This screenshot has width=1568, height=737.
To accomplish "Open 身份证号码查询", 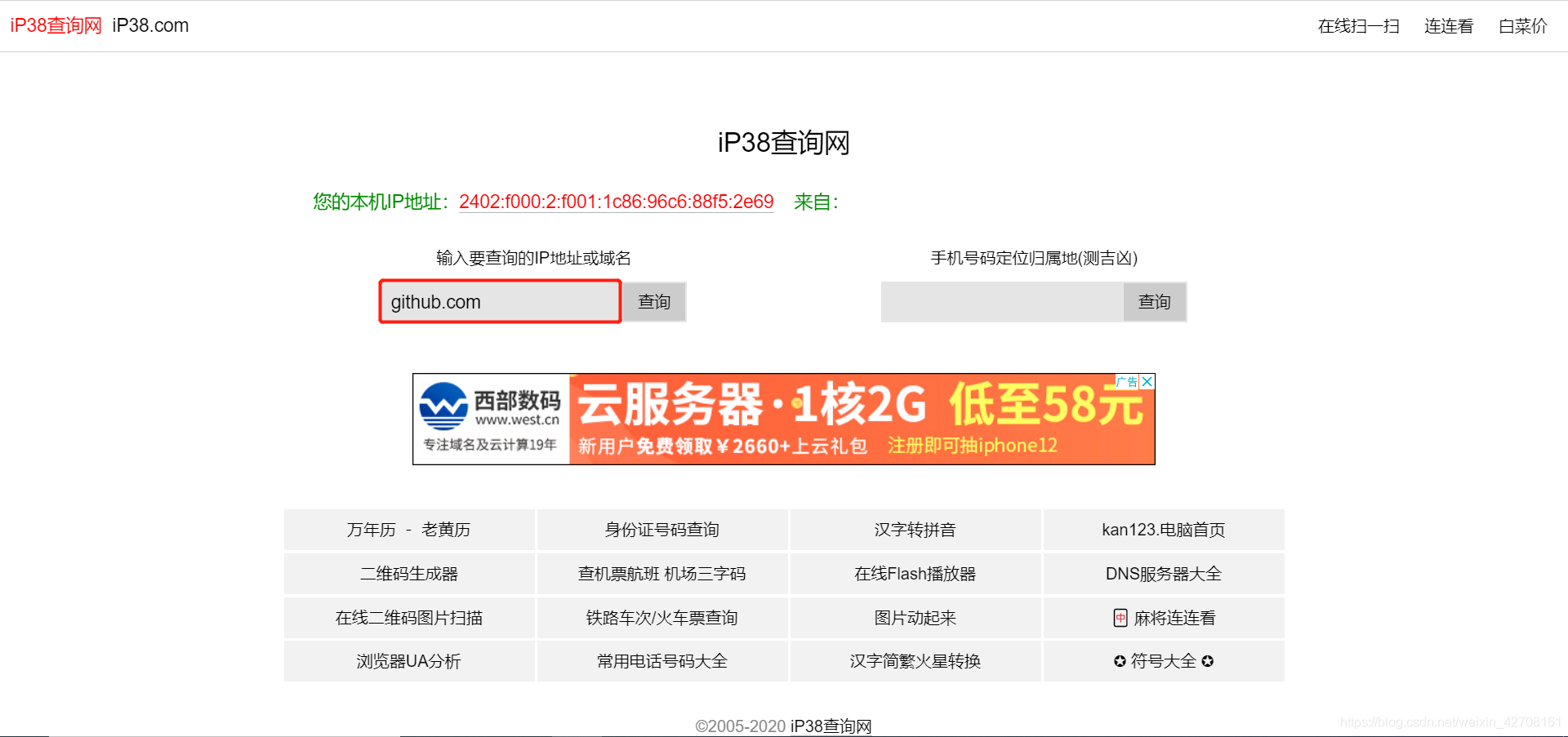I will (662, 530).
